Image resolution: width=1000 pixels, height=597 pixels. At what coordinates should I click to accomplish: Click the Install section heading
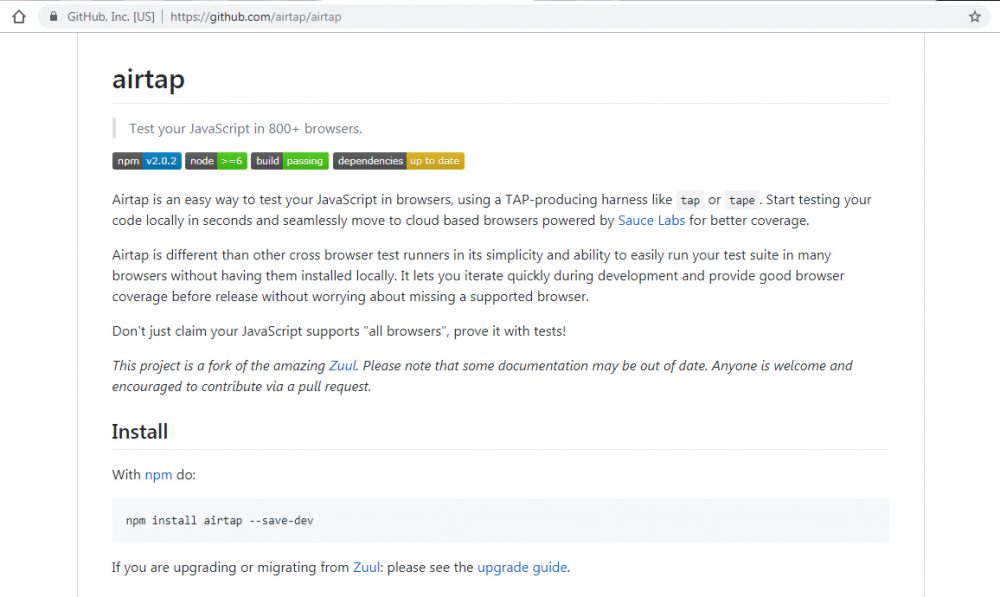pos(139,432)
